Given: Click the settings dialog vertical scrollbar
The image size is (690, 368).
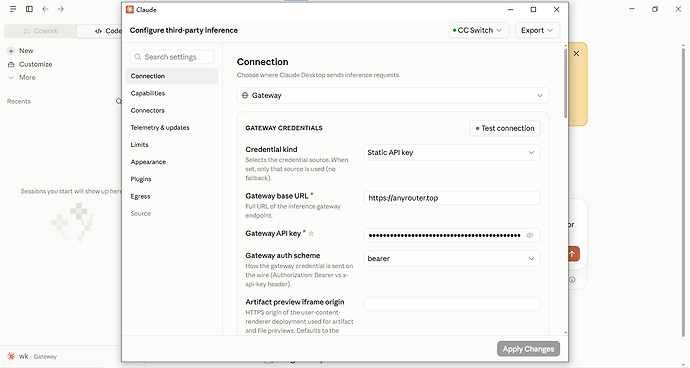Looking at the screenshot, I should (x=565, y=84).
